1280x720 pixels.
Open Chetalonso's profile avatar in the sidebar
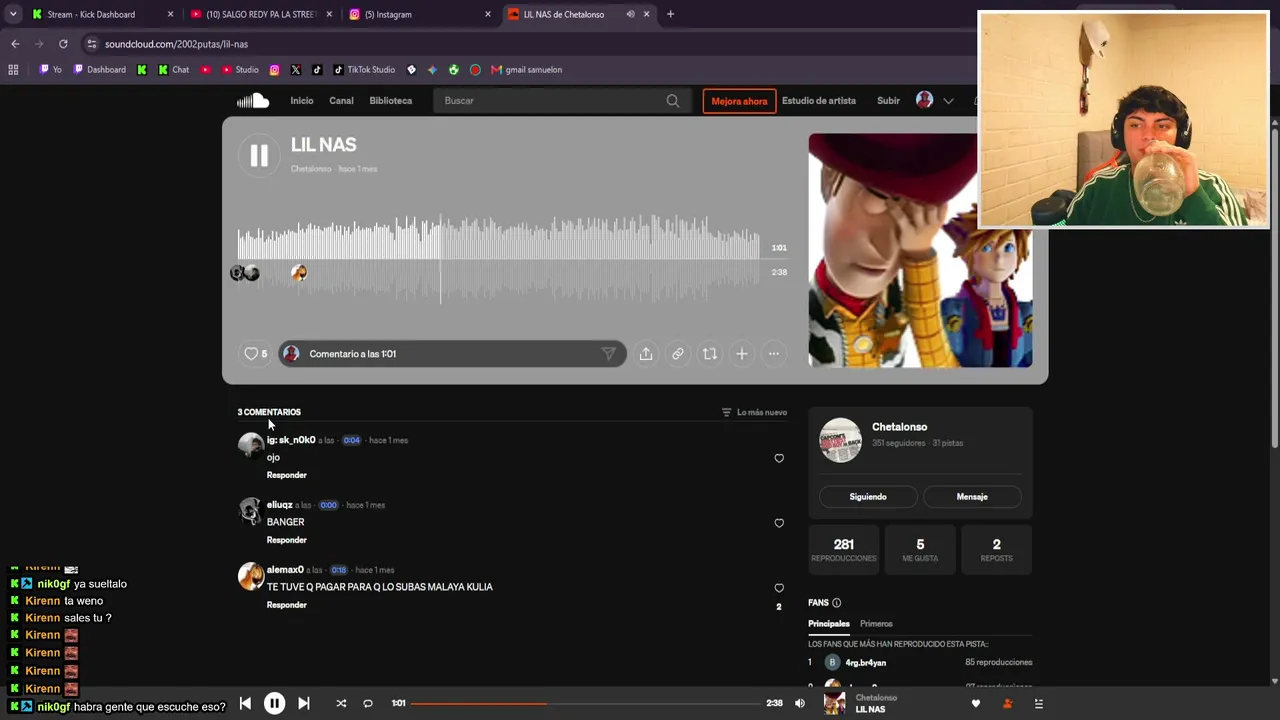840,440
